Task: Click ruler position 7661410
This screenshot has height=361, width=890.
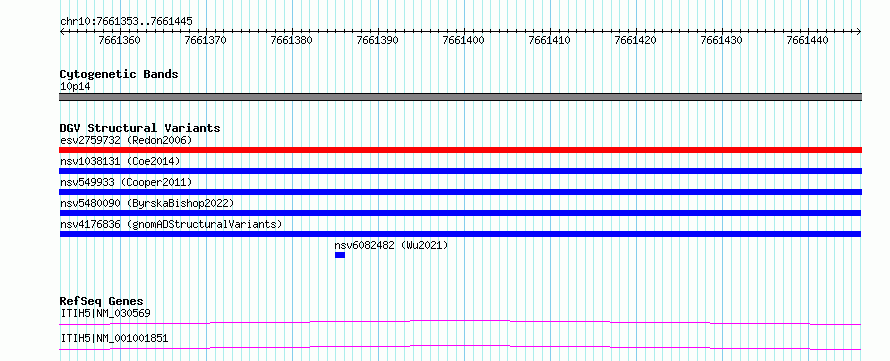Action: click(x=549, y=40)
